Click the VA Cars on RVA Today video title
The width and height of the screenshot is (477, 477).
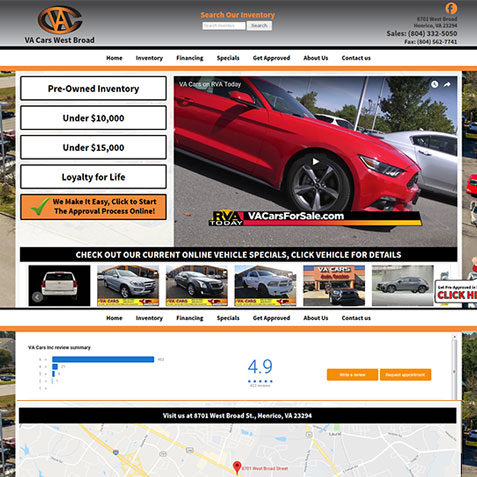point(210,84)
